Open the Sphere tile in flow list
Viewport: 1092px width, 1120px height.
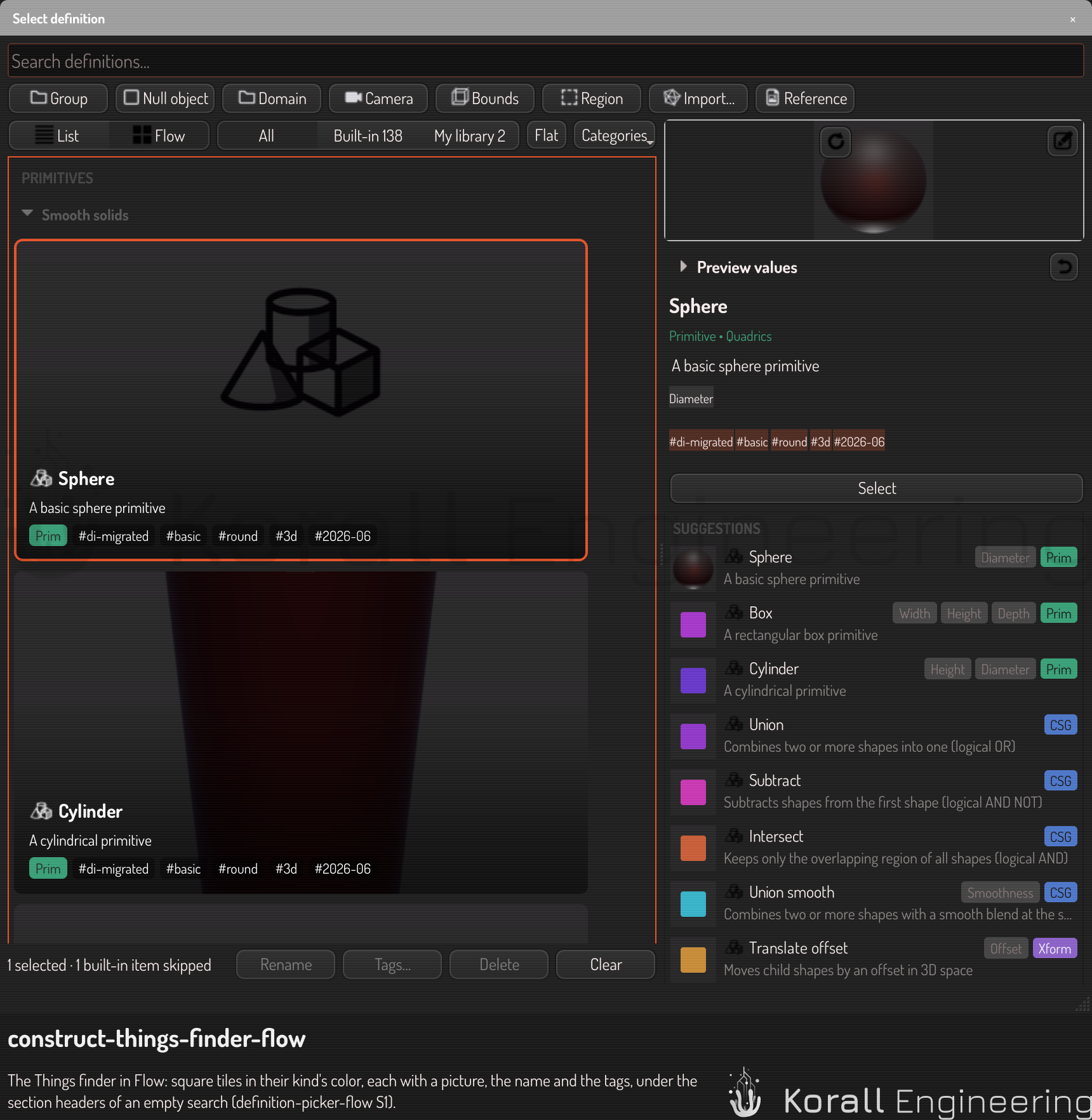[301, 400]
